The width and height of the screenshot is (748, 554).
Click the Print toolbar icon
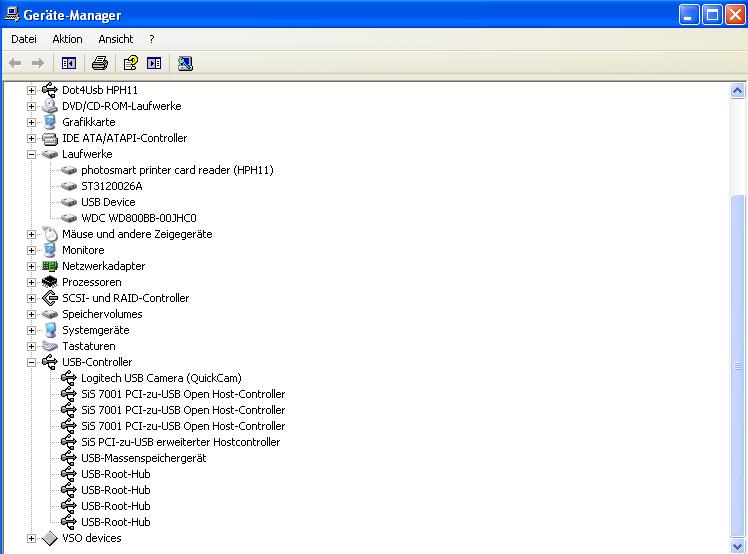point(100,63)
